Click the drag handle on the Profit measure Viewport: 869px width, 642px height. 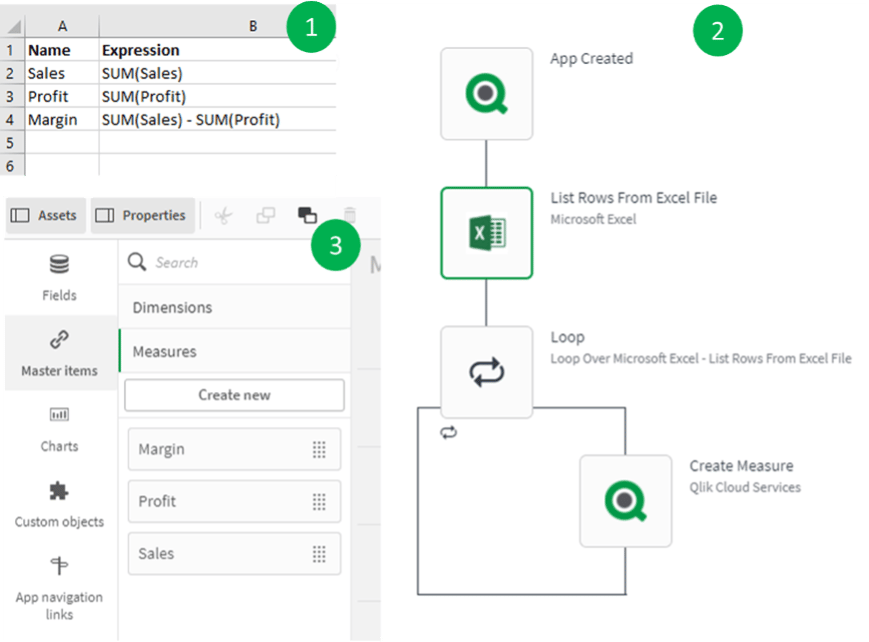tap(319, 502)
